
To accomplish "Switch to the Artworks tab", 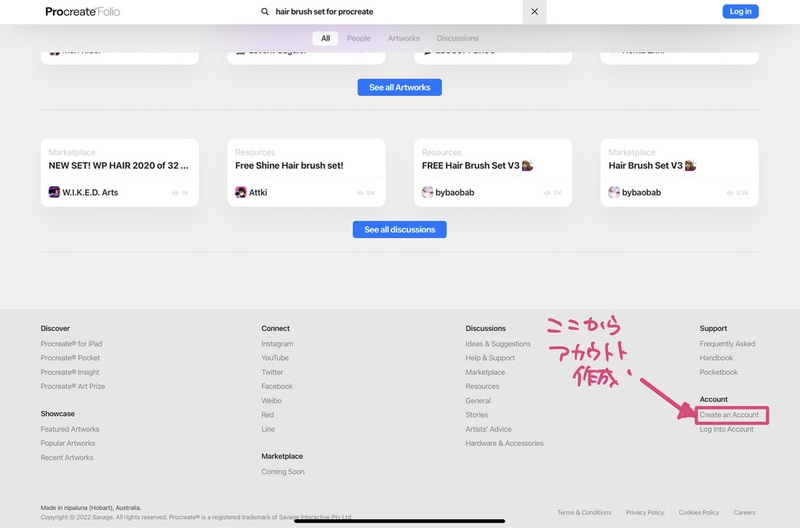I will coord(404,38).
